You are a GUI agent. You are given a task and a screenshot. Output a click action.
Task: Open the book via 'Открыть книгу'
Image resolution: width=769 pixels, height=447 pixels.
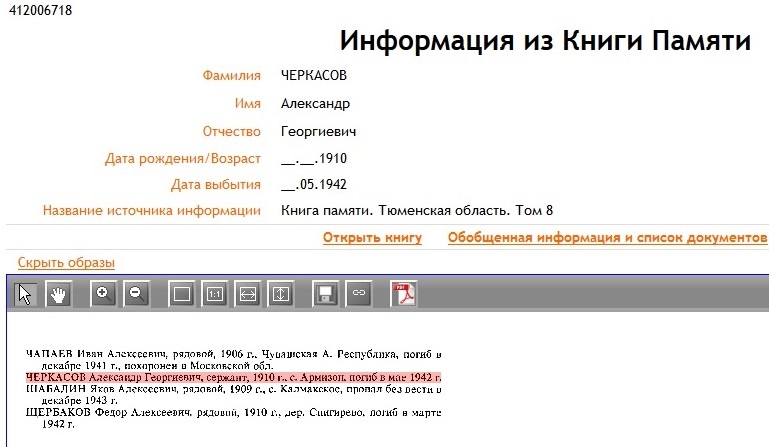[x=372, y=238]
